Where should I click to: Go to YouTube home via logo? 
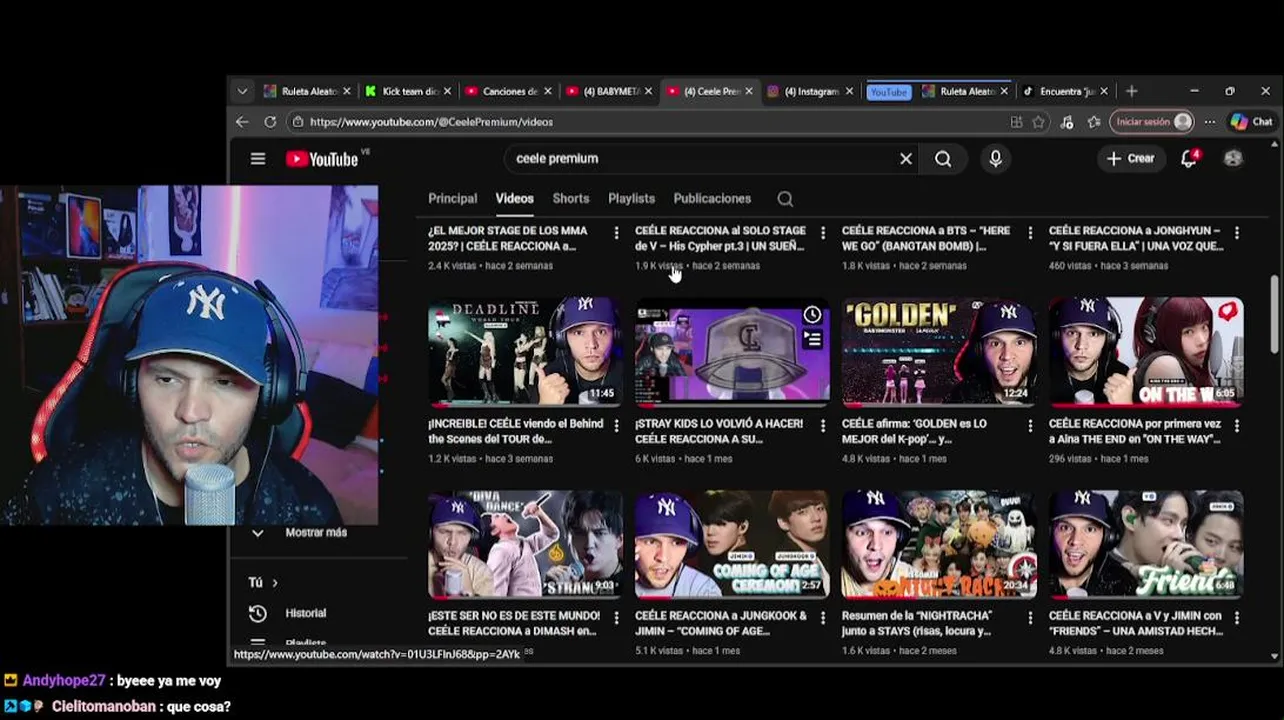pyautogui.click(x=322, y=159)
